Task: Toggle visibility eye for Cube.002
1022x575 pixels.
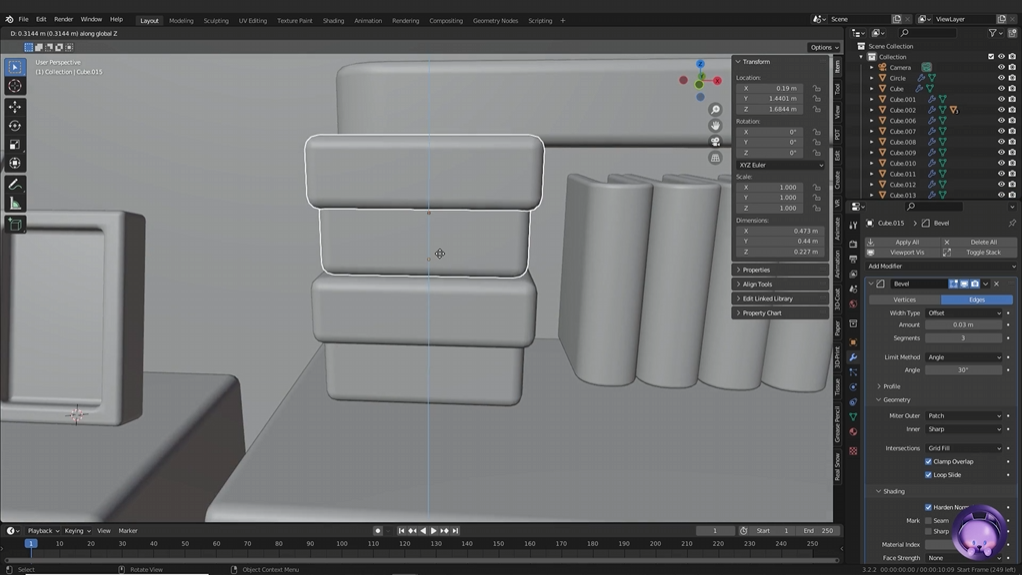Action: 1001,110
